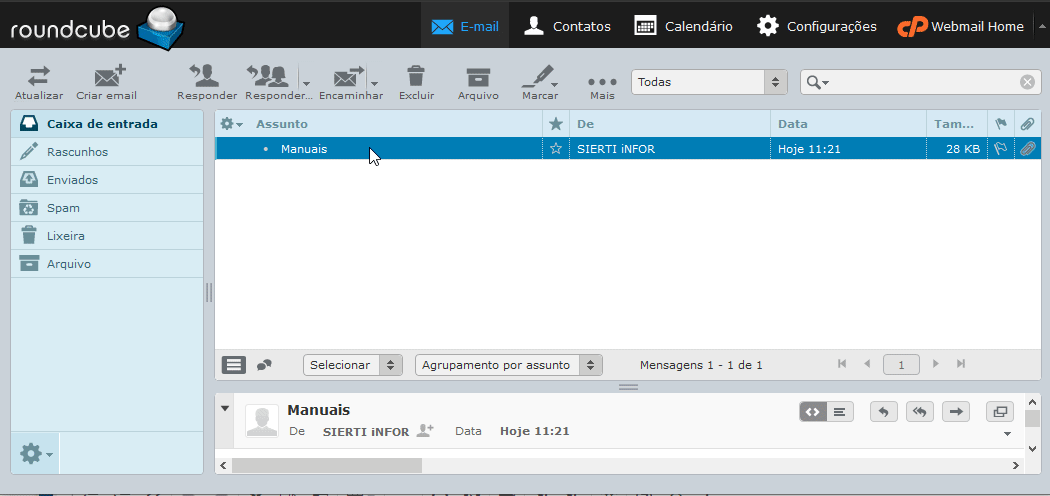Open the Agrupamento por assunto dropdown
The width and height of the screenshot is (1050, 496).
point(508,365)
